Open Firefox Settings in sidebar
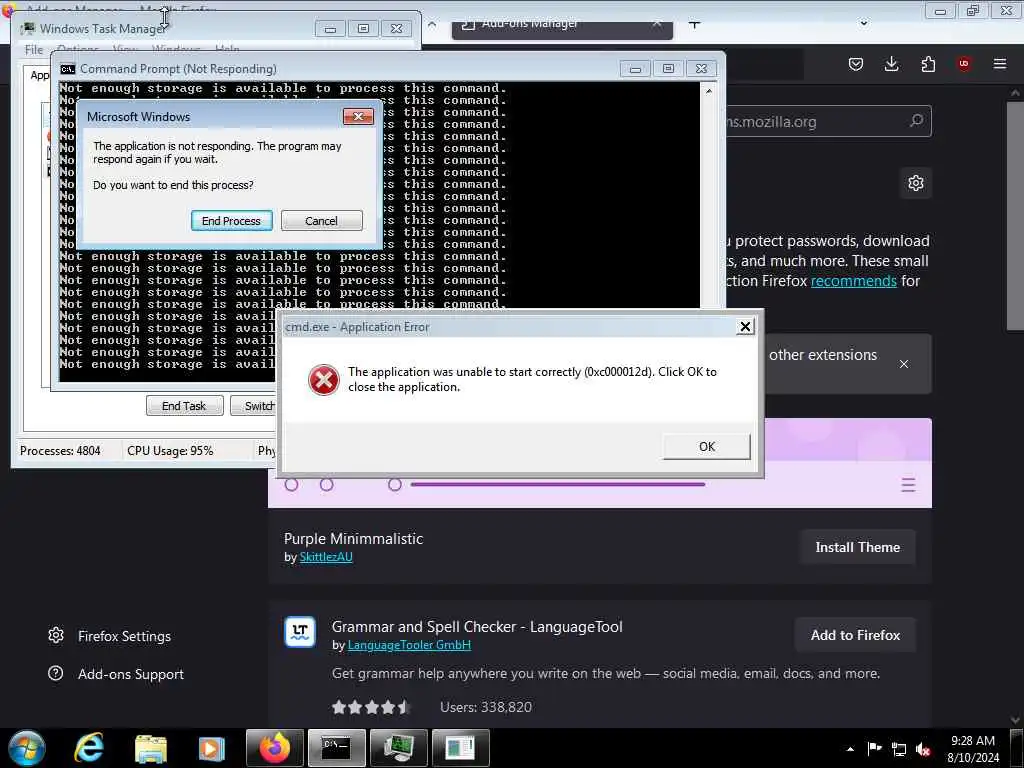Screen dimensions: 1024x768 [x=124, y=636]
